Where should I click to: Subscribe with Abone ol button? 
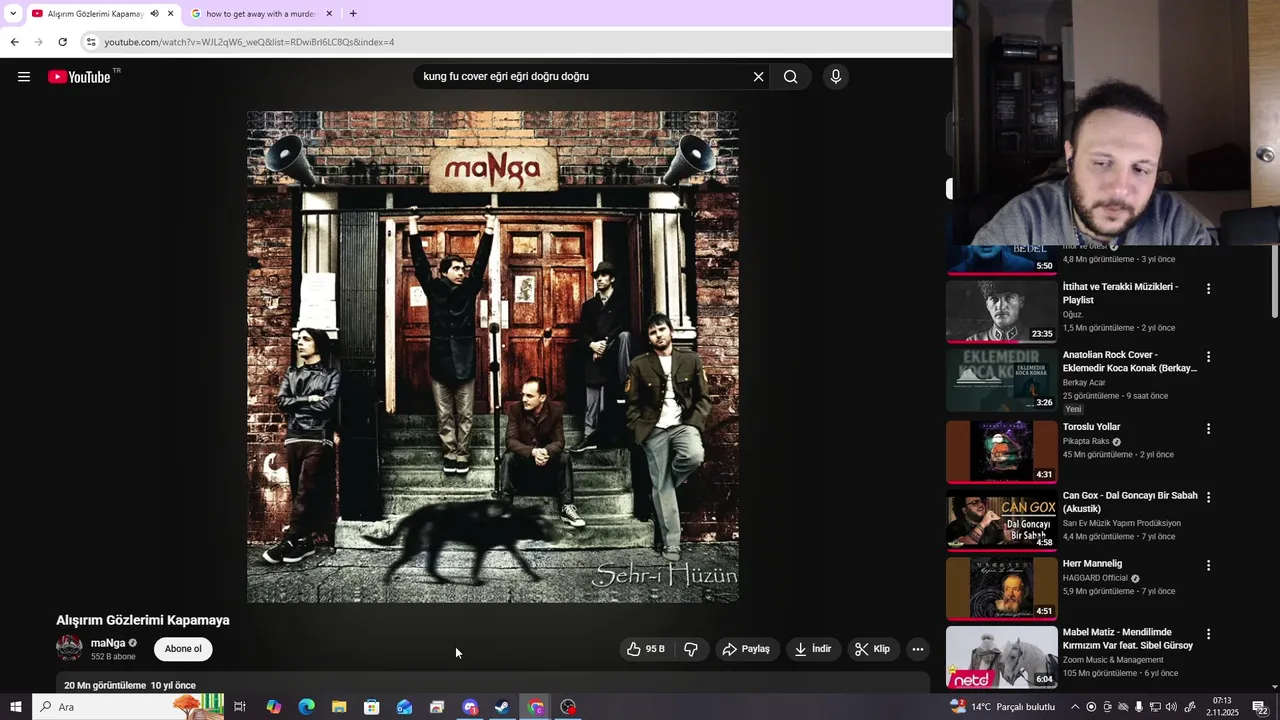click(183, 649)
